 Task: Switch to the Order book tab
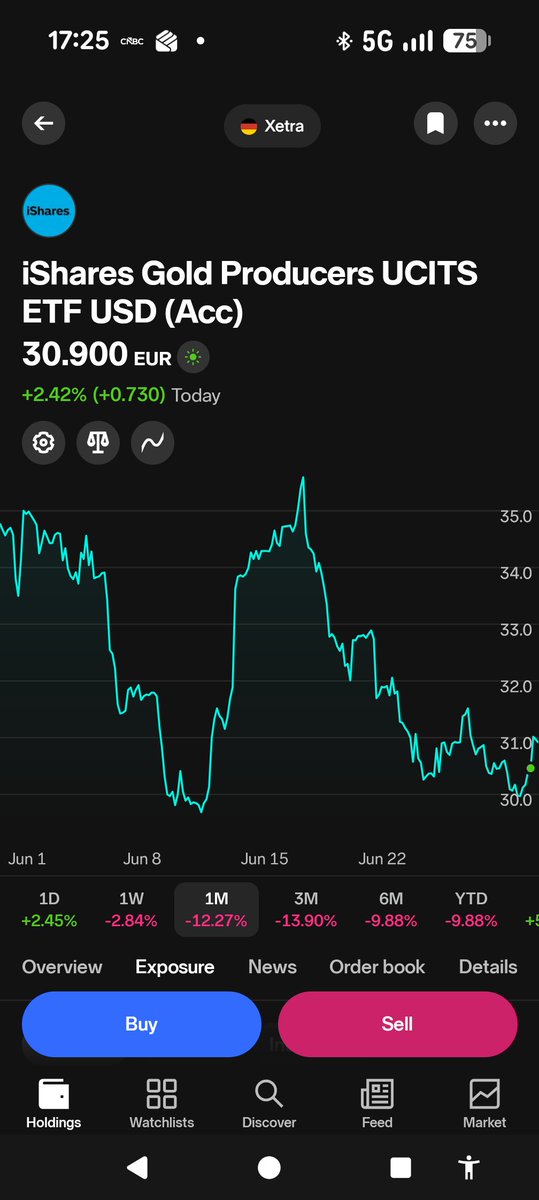[377, 967]
